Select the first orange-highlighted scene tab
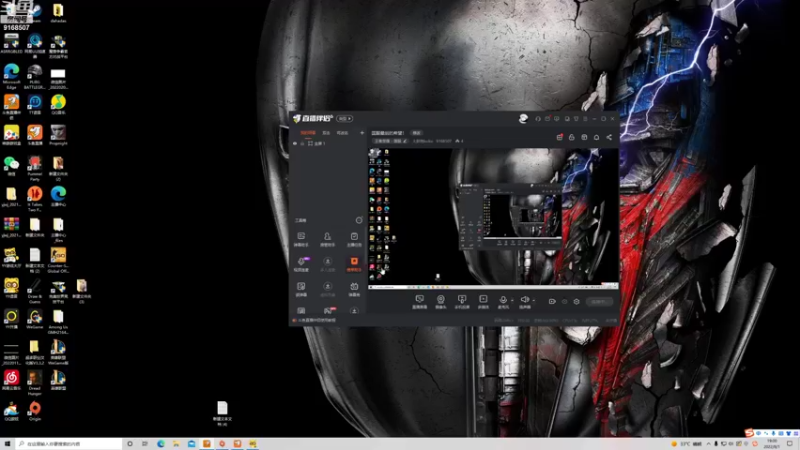The width and height of the screenshot is (800, 450). point(308,133)
